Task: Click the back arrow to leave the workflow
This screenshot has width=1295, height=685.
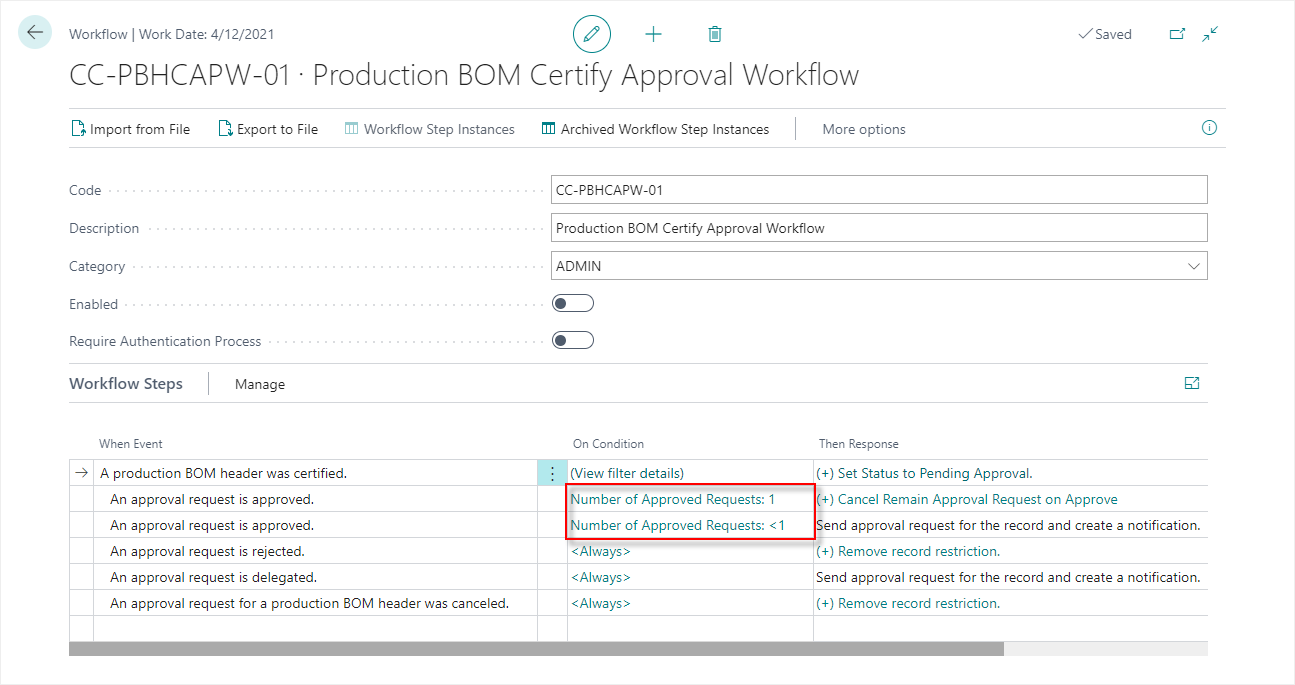Action: [x=34, y=32]
